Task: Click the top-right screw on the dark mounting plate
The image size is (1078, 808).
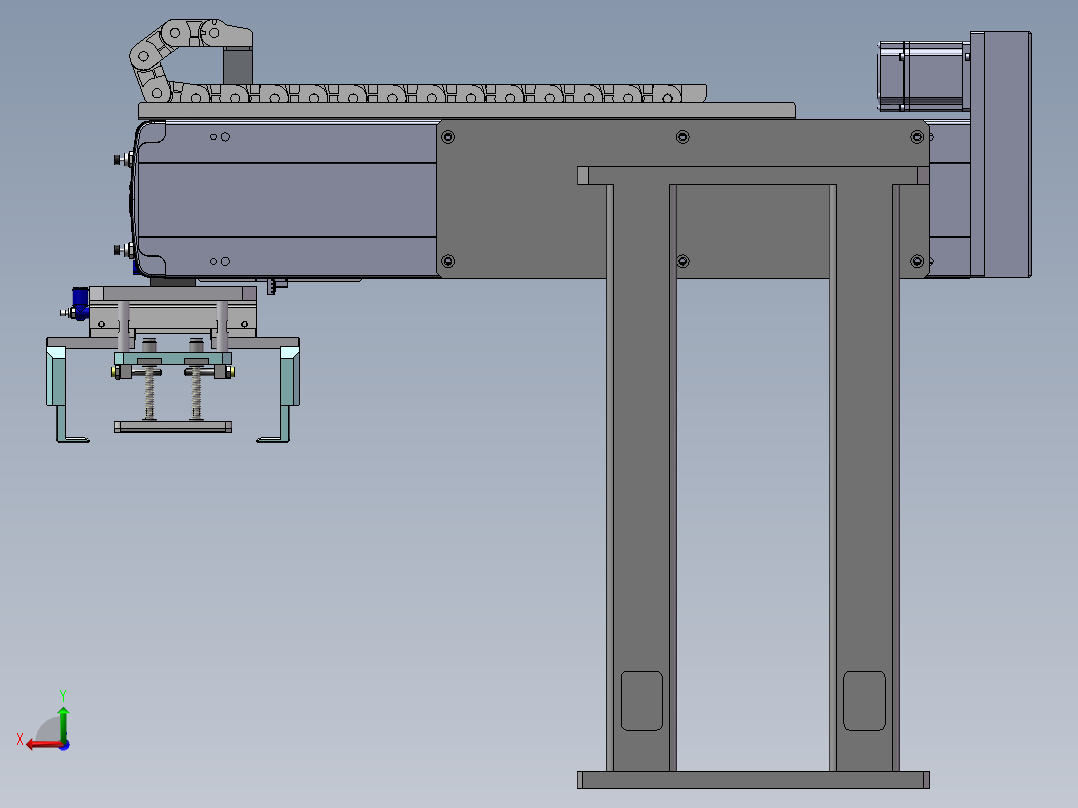Action: [x=916, y=137]
